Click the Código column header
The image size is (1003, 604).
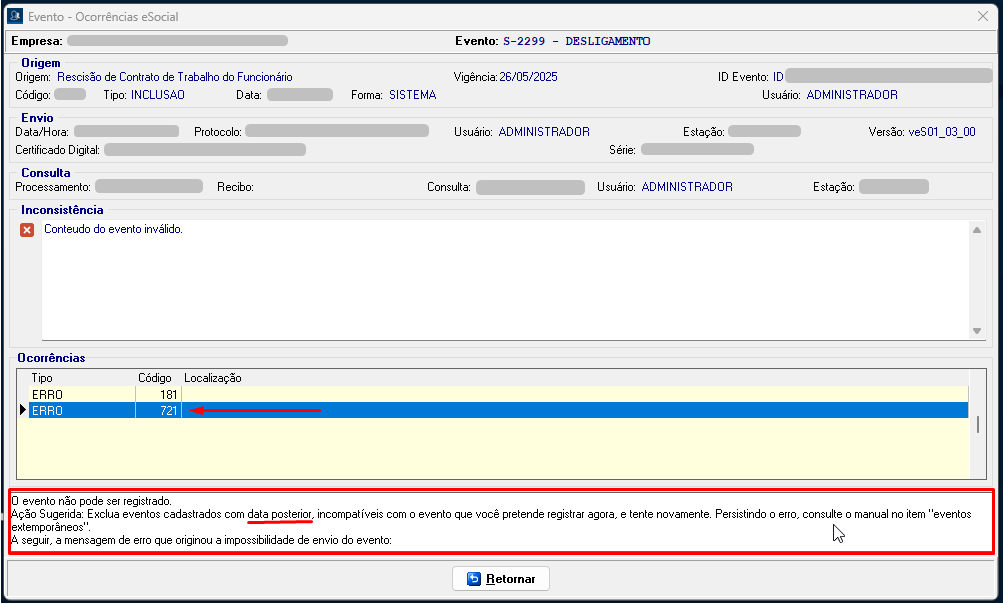point(155,378)
